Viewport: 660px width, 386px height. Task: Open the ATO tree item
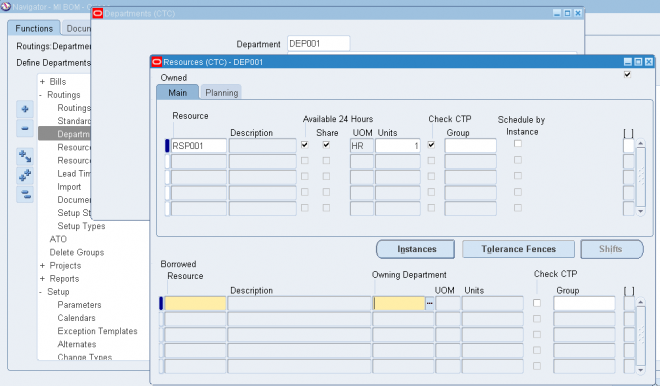(x=58, y=239)
